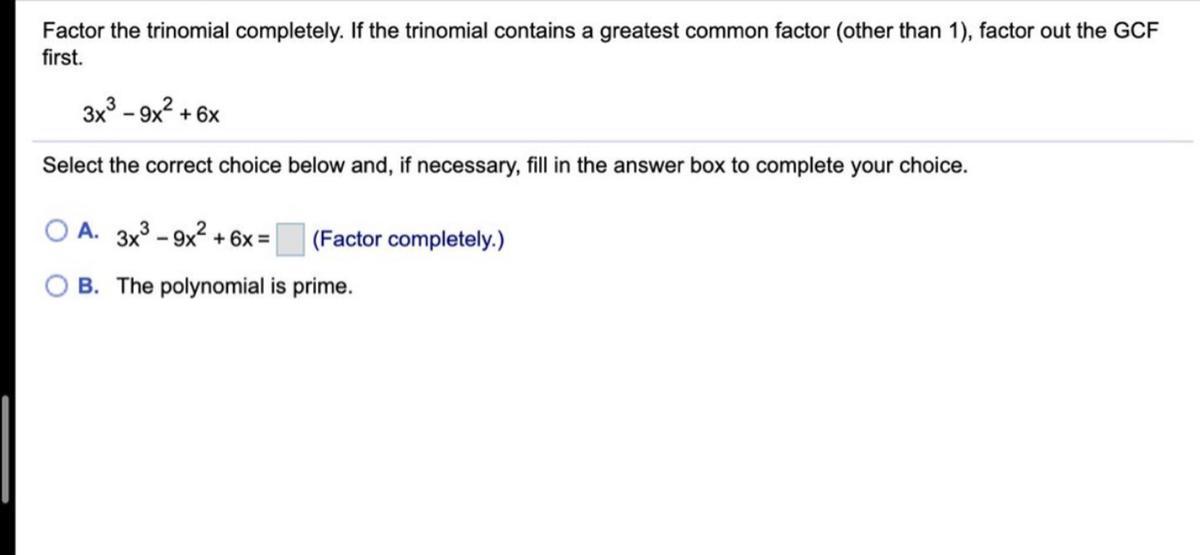Click the empty white area below choice B
1200x555 pixels.
click(600, 430)
